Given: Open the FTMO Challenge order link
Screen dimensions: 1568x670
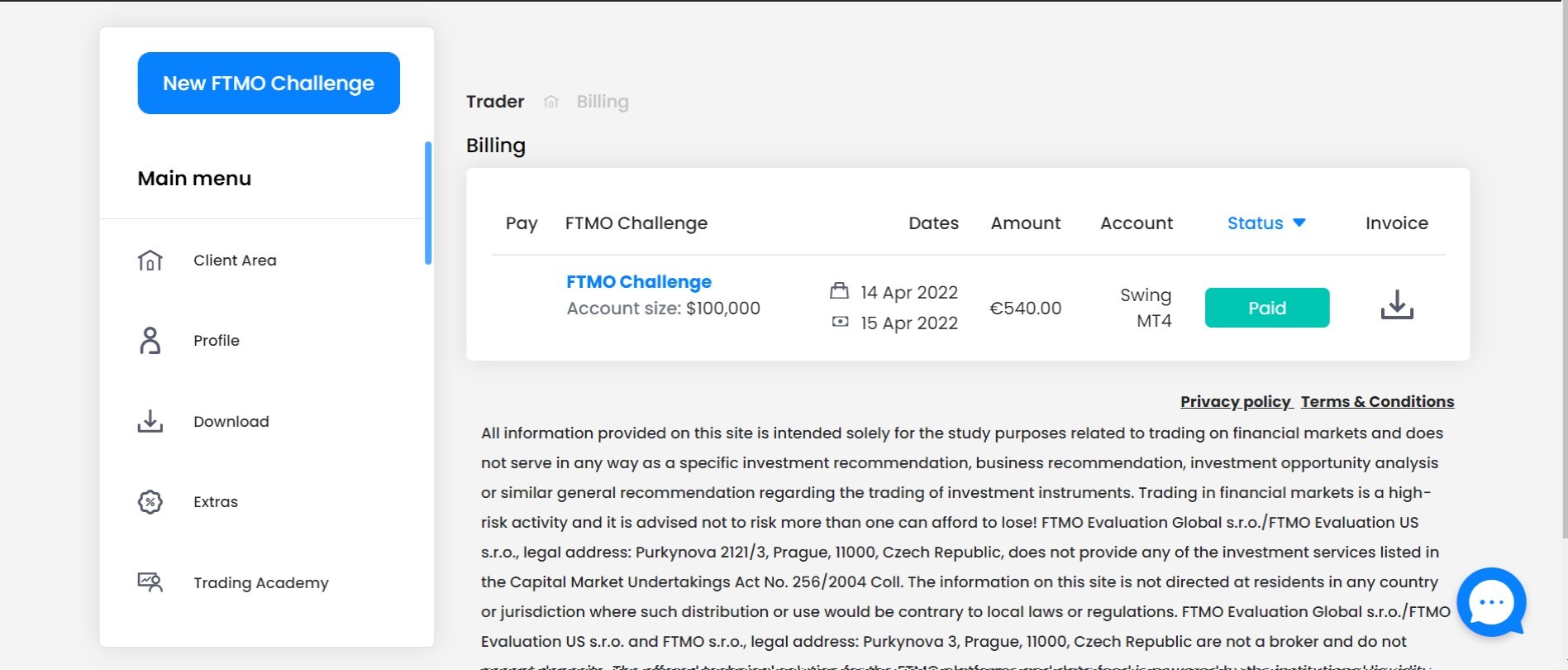Looking at the screenshot, I should tap(638, 282).
